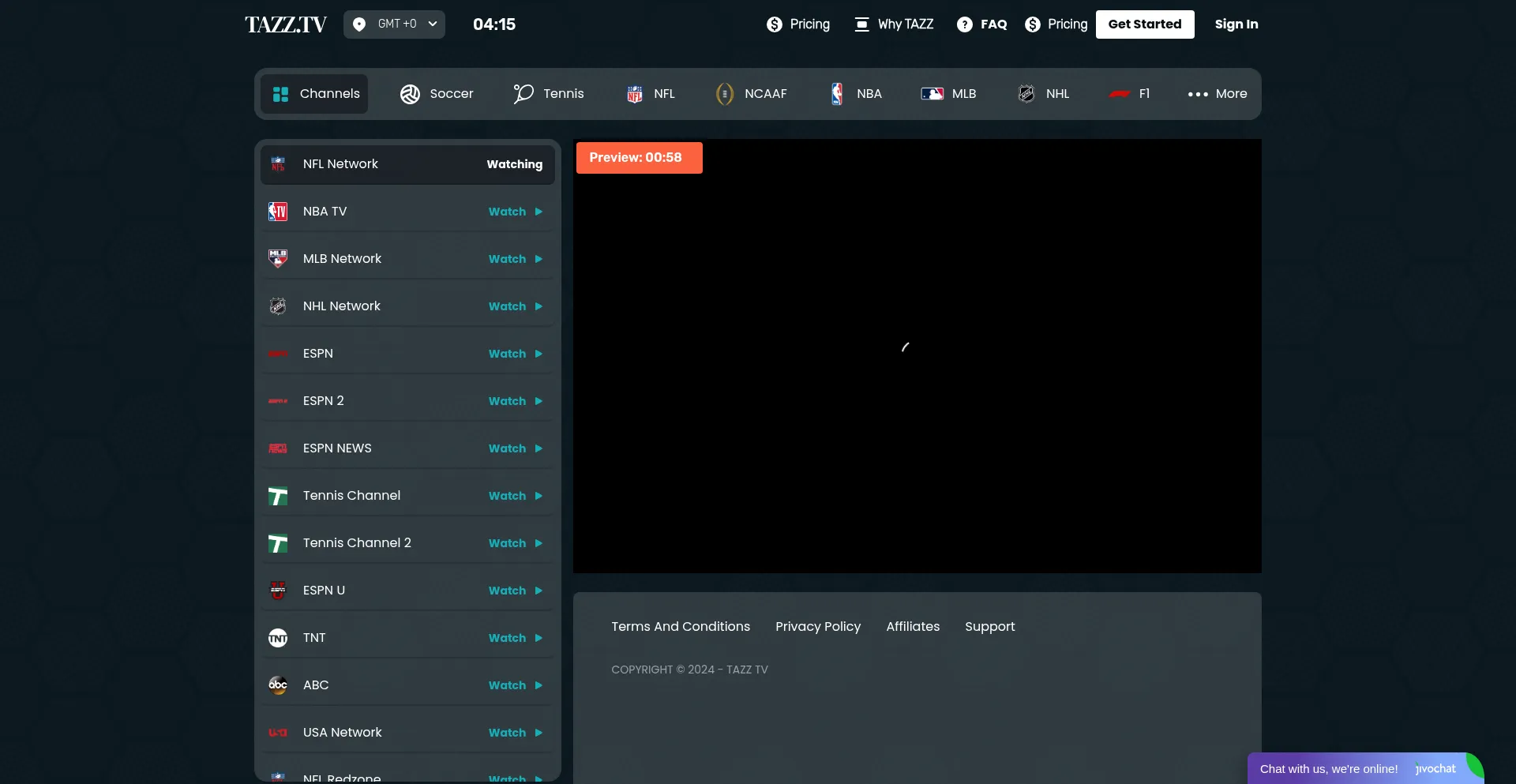
Task: Watch Tennis Channel
Action: [x=516, y=496]
